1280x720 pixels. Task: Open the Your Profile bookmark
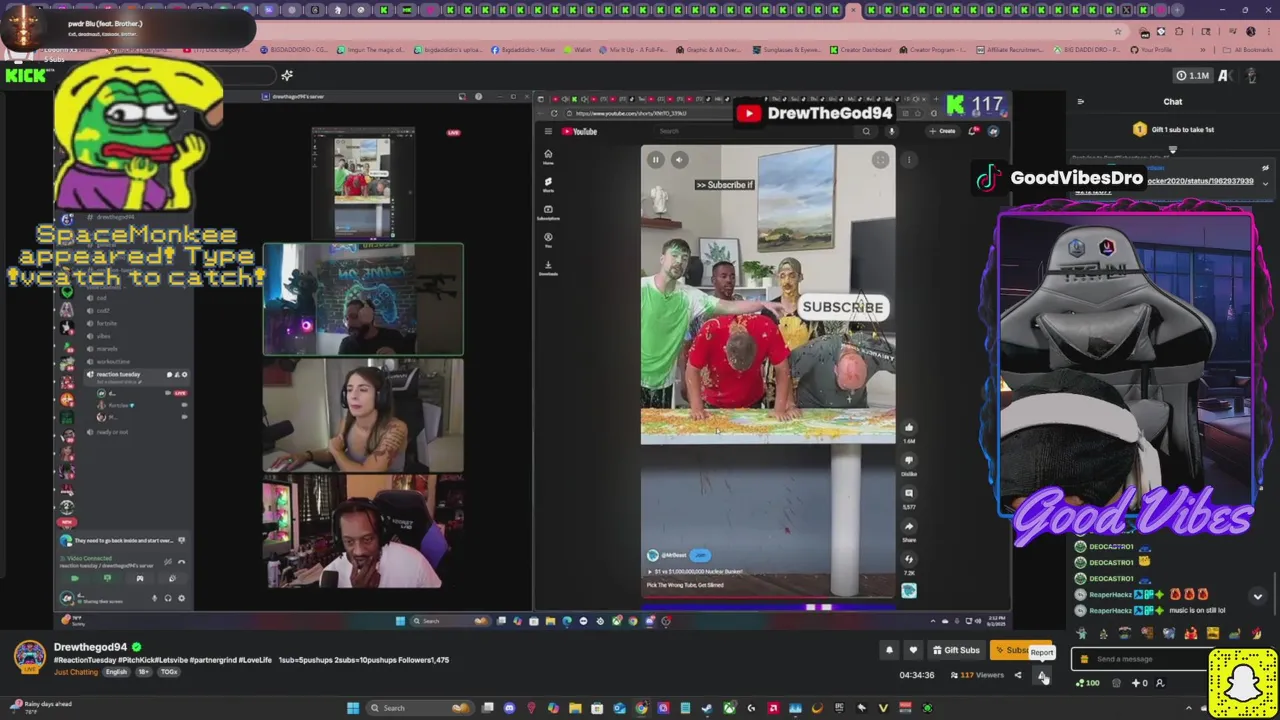click(x=1151, y=50)
